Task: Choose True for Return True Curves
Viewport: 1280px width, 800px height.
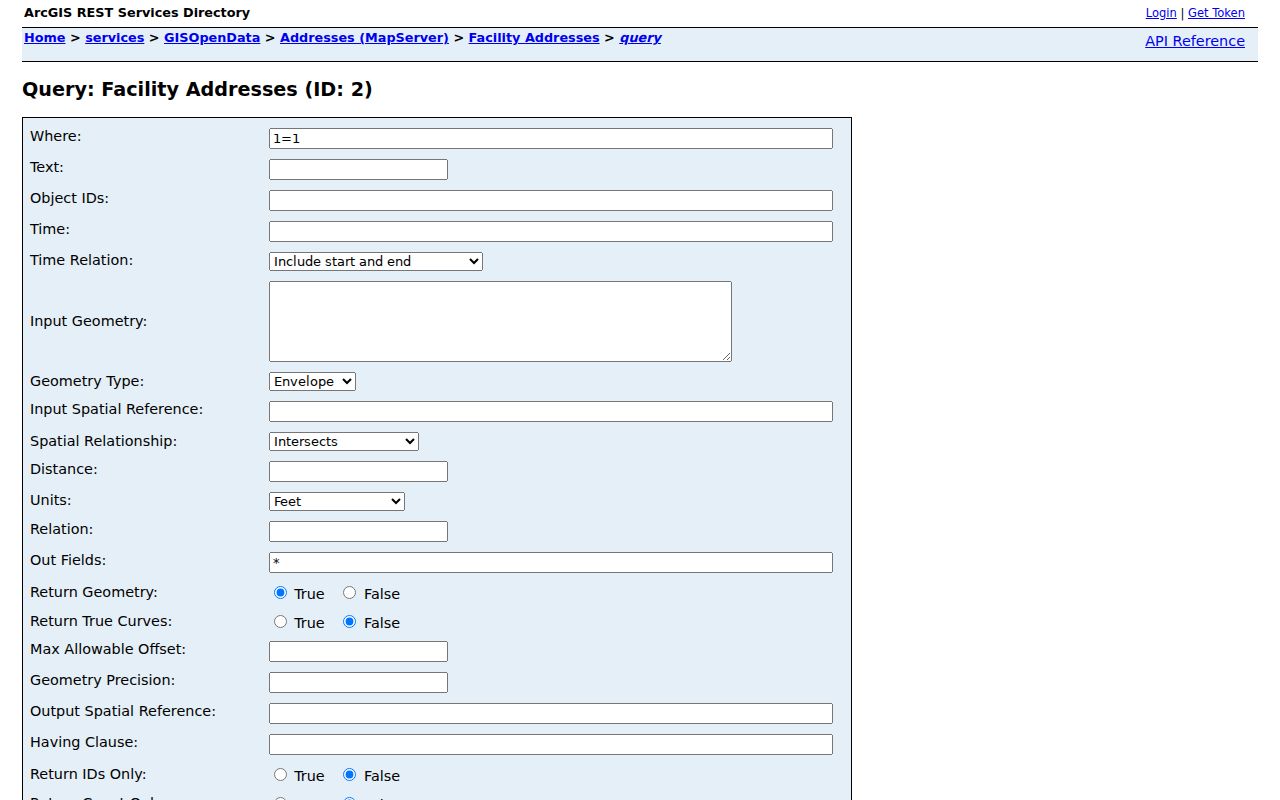Action: click(280, 622)
